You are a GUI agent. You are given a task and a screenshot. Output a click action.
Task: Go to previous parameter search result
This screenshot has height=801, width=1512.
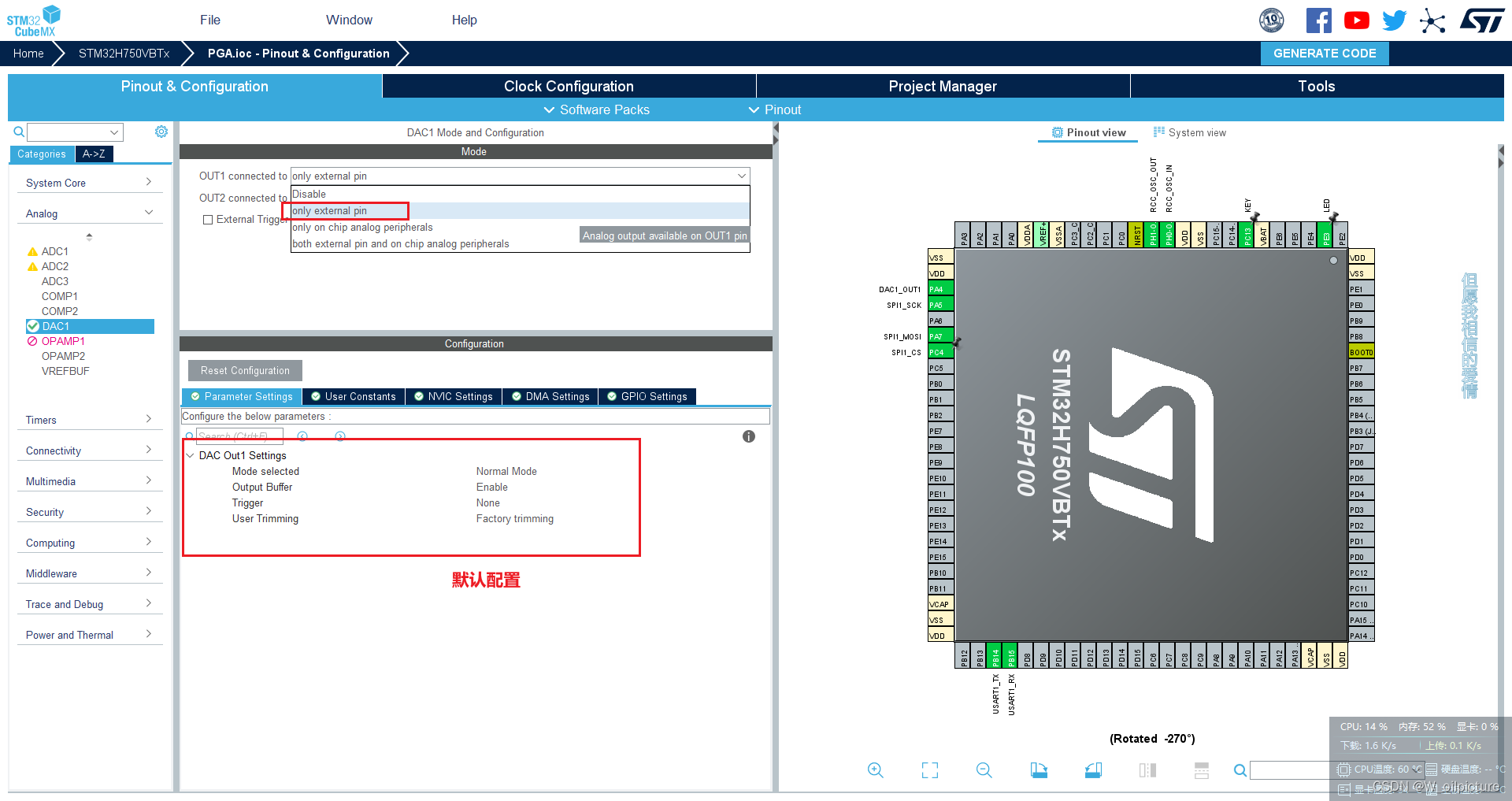click(302, 436)
